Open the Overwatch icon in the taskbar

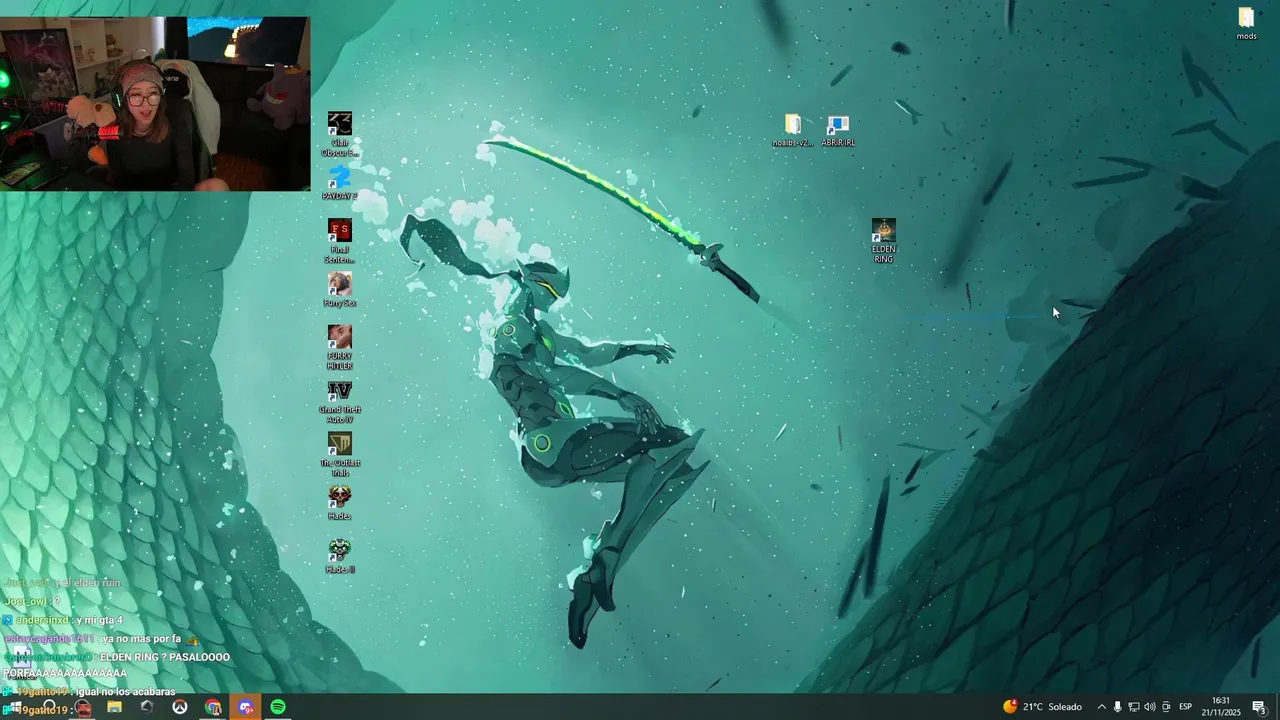coord(180,707)
